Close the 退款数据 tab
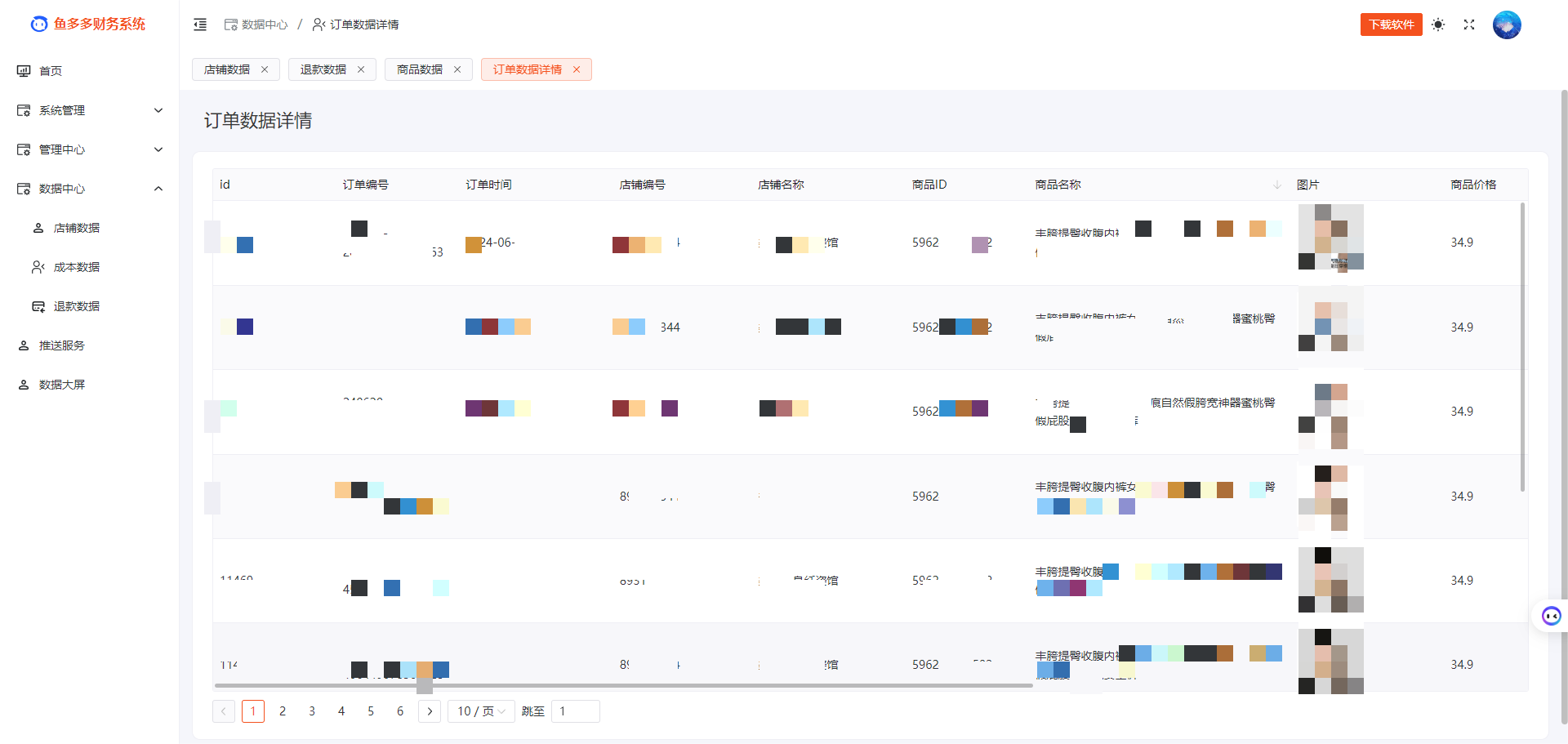 point(361,69)
